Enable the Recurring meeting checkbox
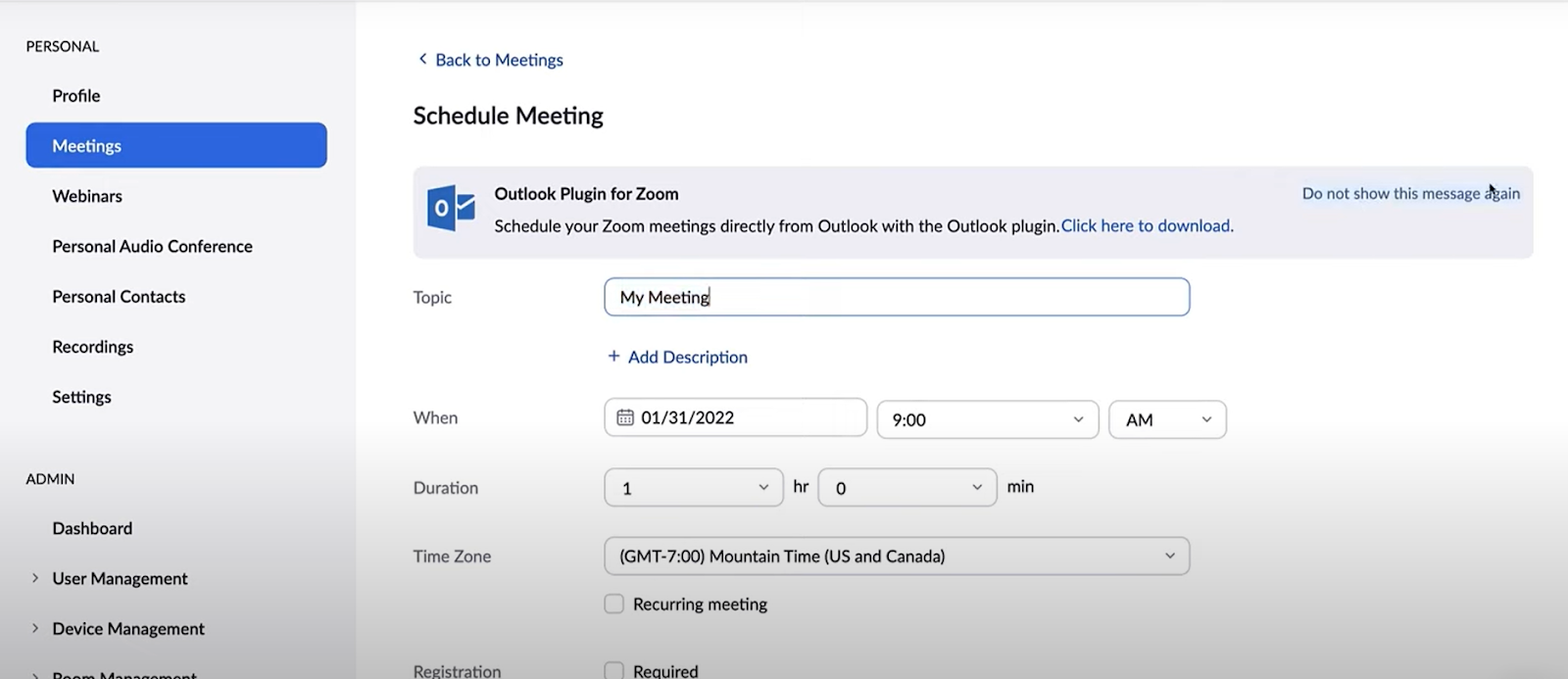1568x679 pixels. tap(614, 605)
